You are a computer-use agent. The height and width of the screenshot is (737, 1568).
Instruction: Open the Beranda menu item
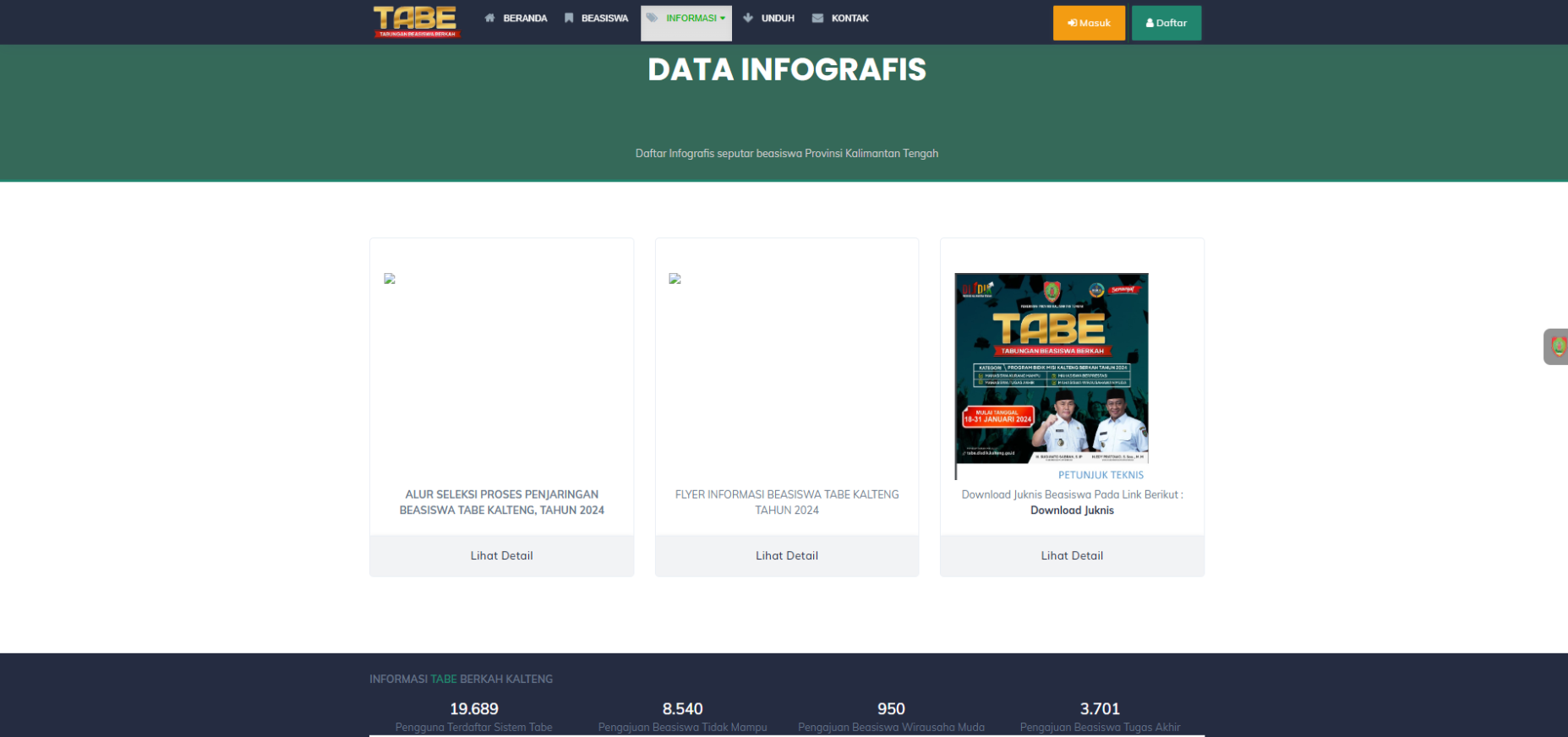525,18
